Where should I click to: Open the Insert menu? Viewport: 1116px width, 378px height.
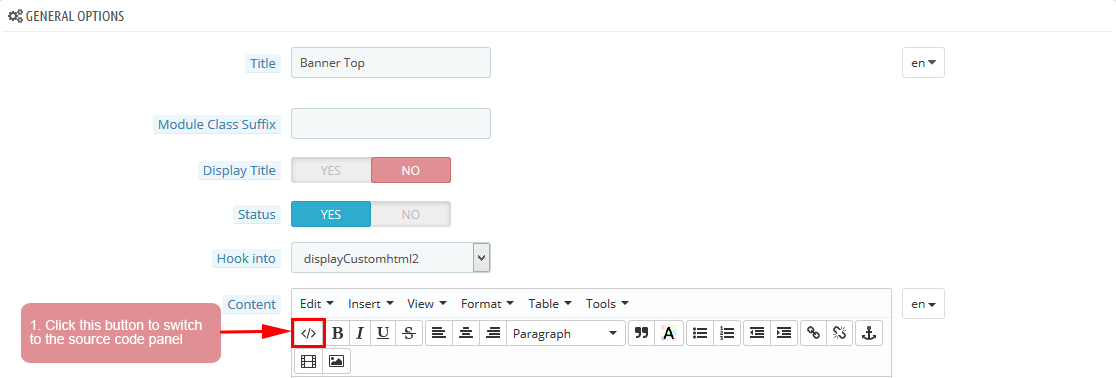click(371, 304)
